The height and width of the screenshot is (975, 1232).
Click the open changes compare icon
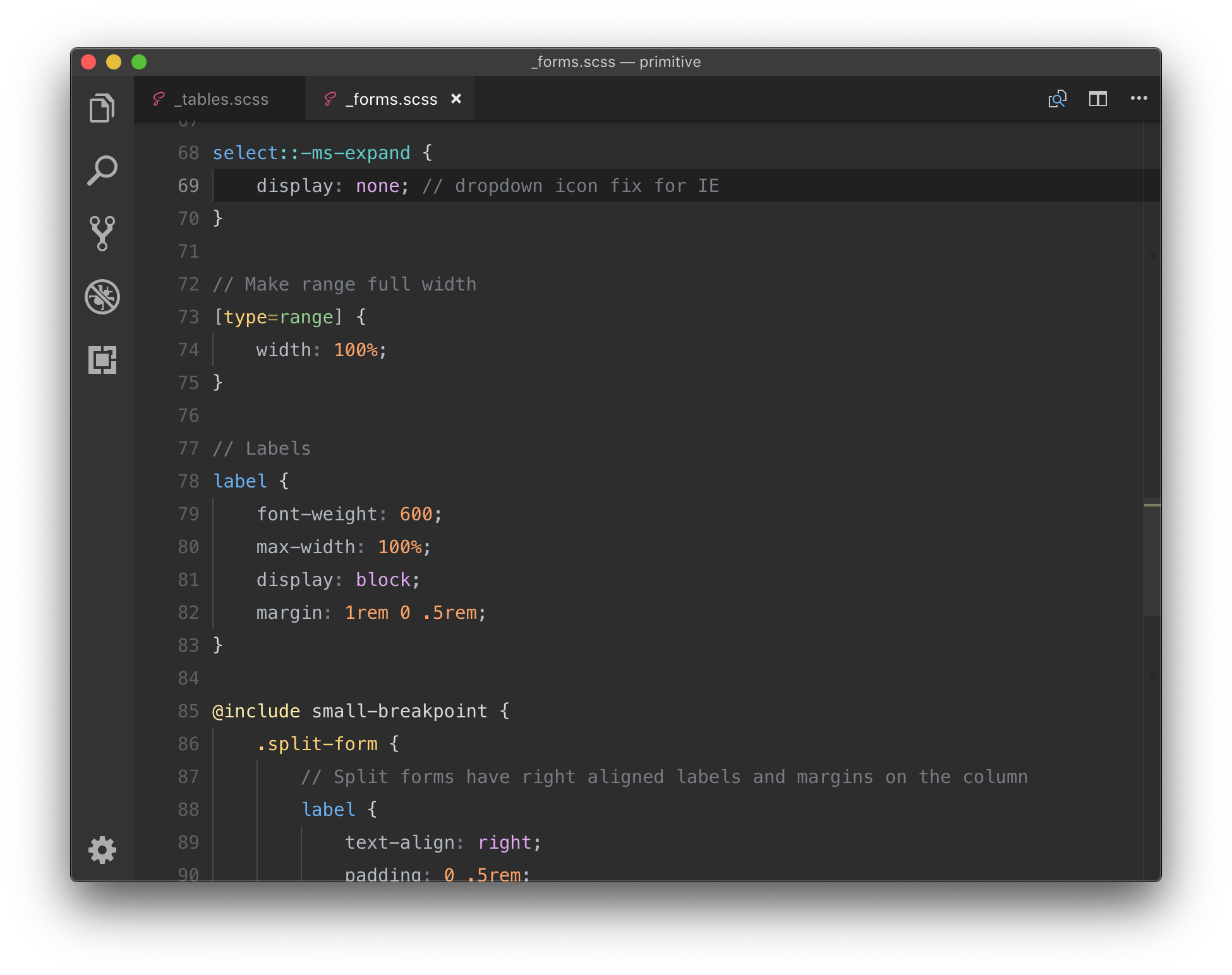click(x=1057, y=99)
